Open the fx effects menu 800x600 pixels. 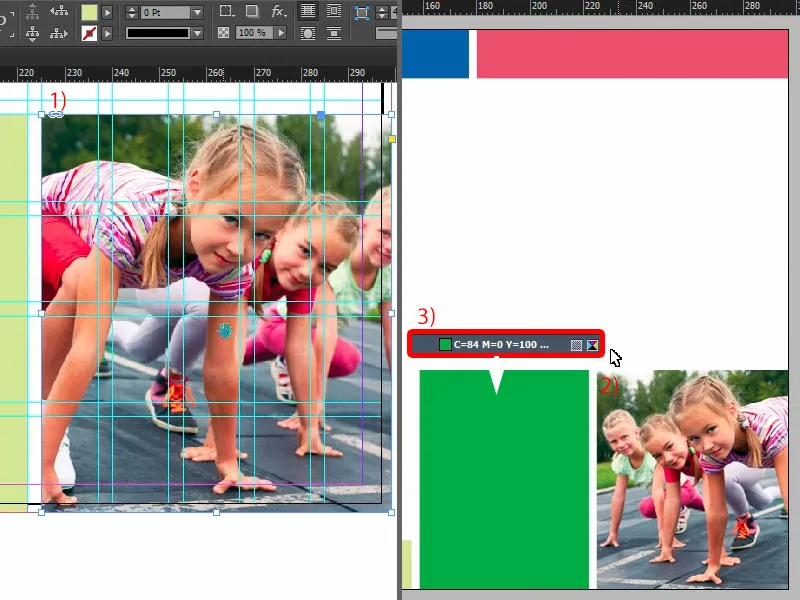click(278, 12)
